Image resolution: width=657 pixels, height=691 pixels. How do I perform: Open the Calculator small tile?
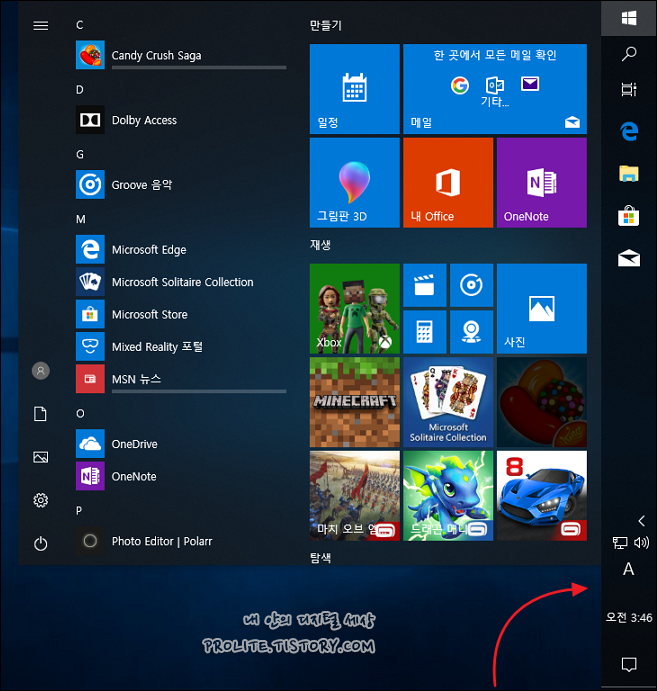[425, 332]
